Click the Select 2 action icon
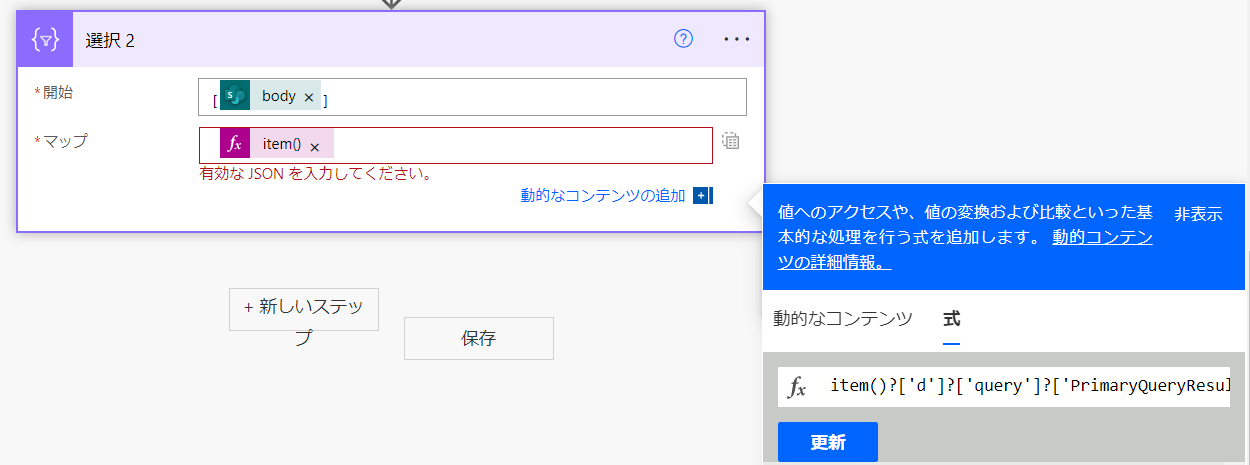 pos(45,39)
